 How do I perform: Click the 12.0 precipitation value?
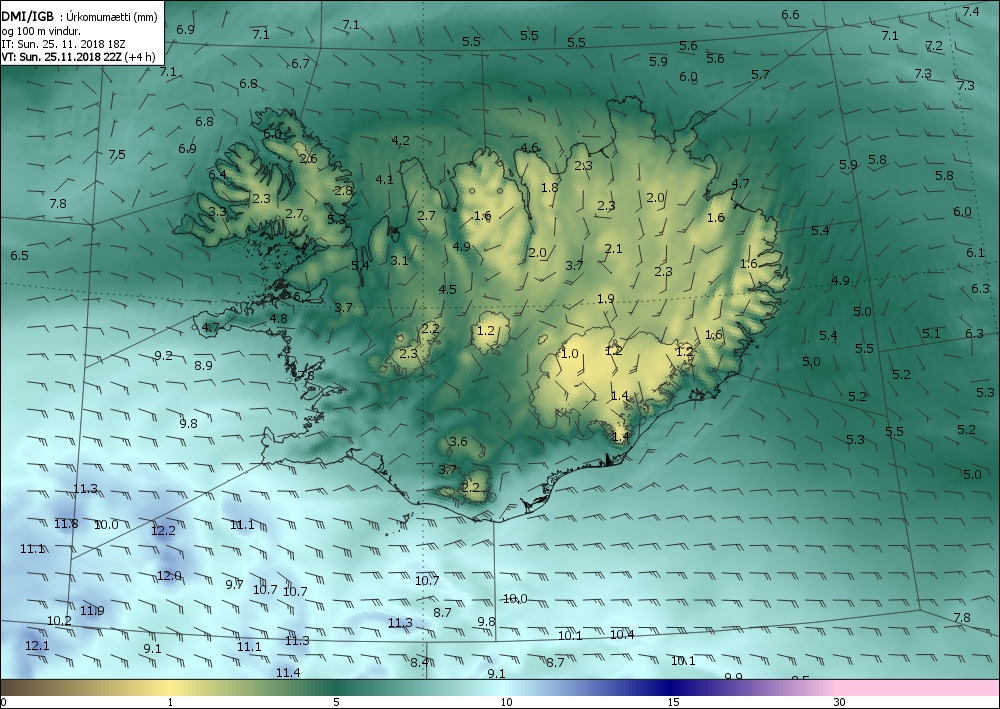pyautogui.click(x=169, y=576)
